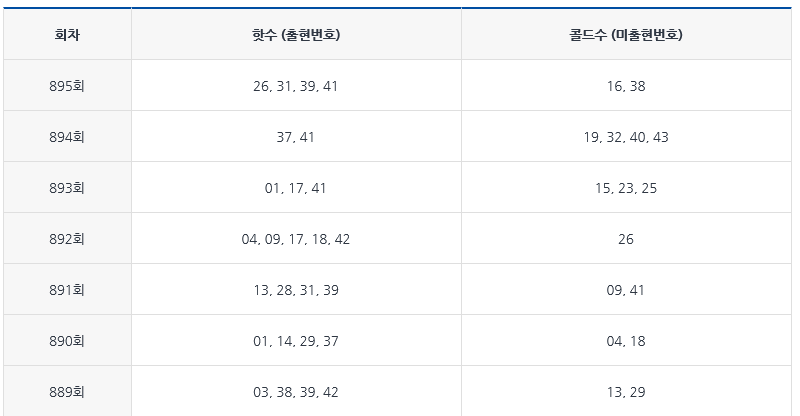Select the 893회 row label

point(67,188)
